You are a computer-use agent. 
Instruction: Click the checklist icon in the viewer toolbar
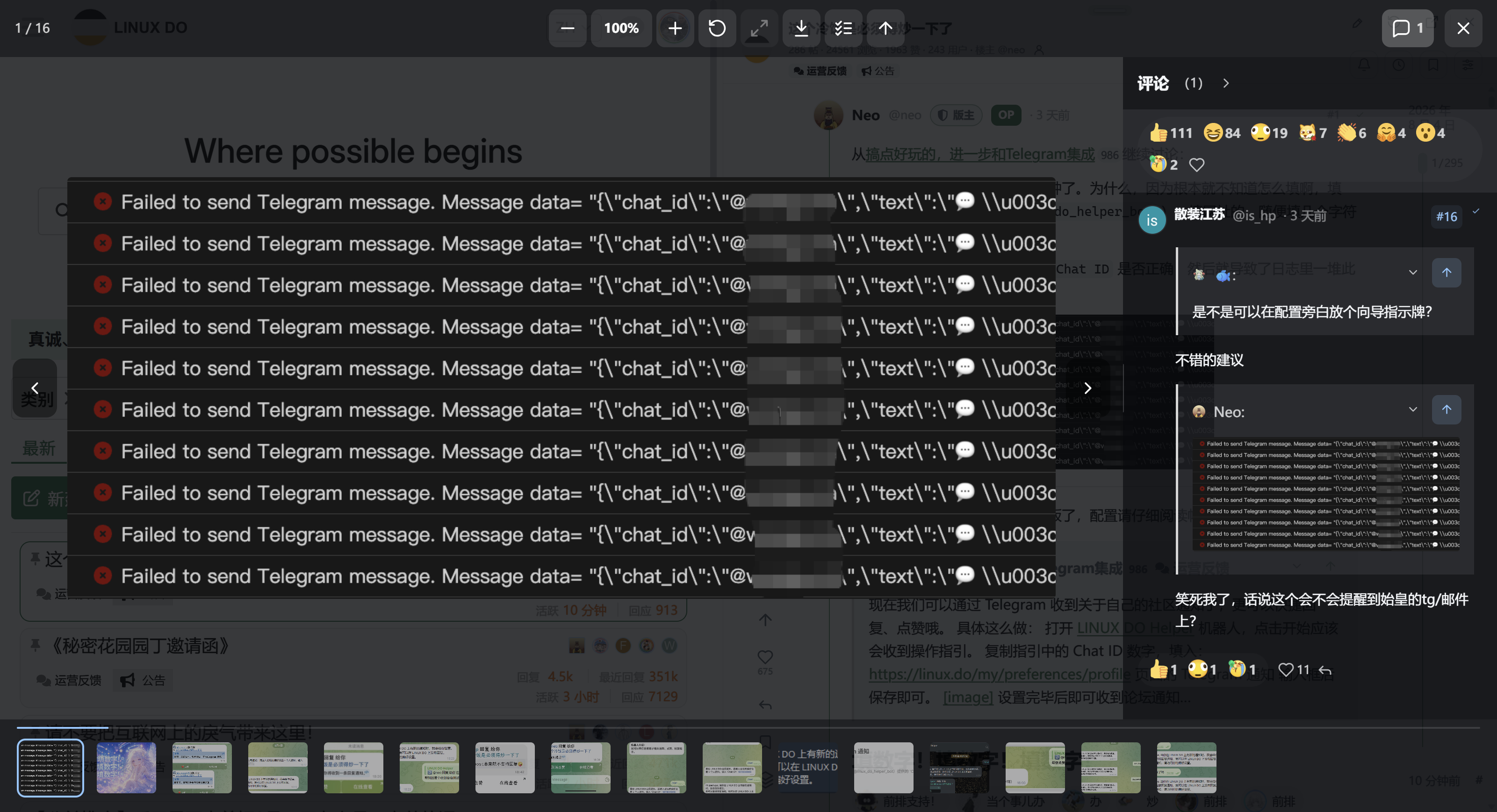point(843,28)
